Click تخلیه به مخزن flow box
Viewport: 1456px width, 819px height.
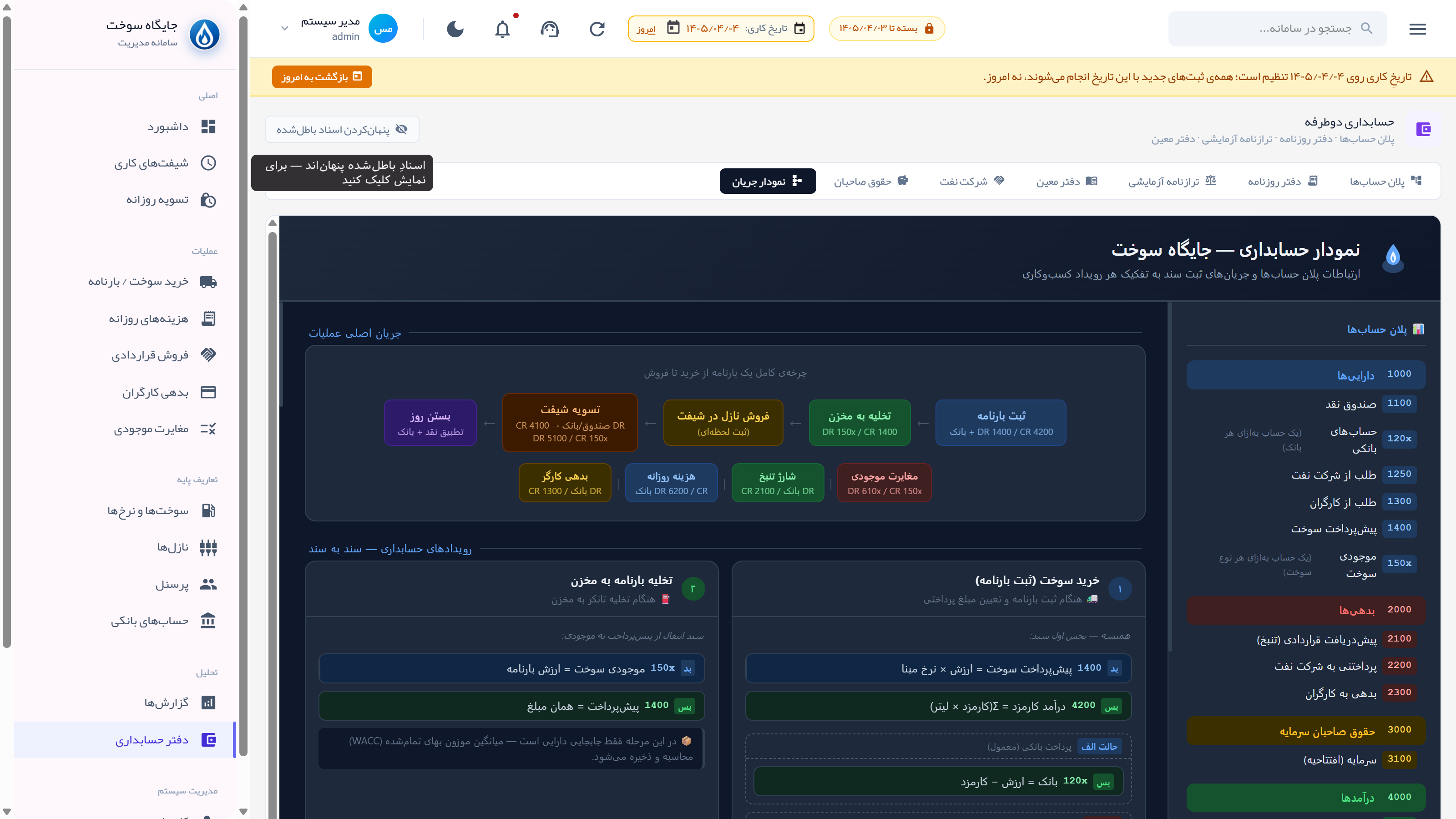pos(859,423)
